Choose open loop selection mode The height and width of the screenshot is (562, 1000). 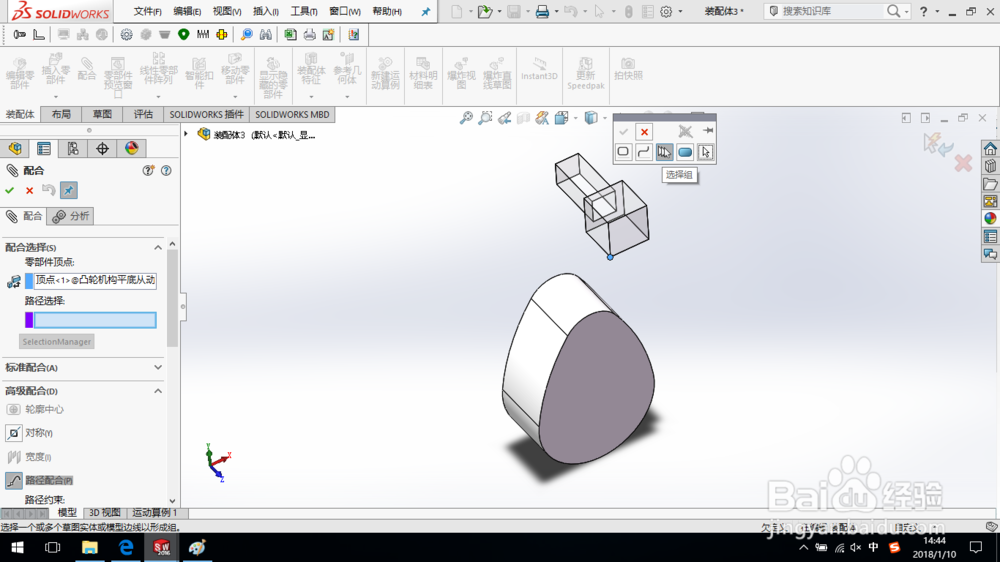[x=643, y=152]
